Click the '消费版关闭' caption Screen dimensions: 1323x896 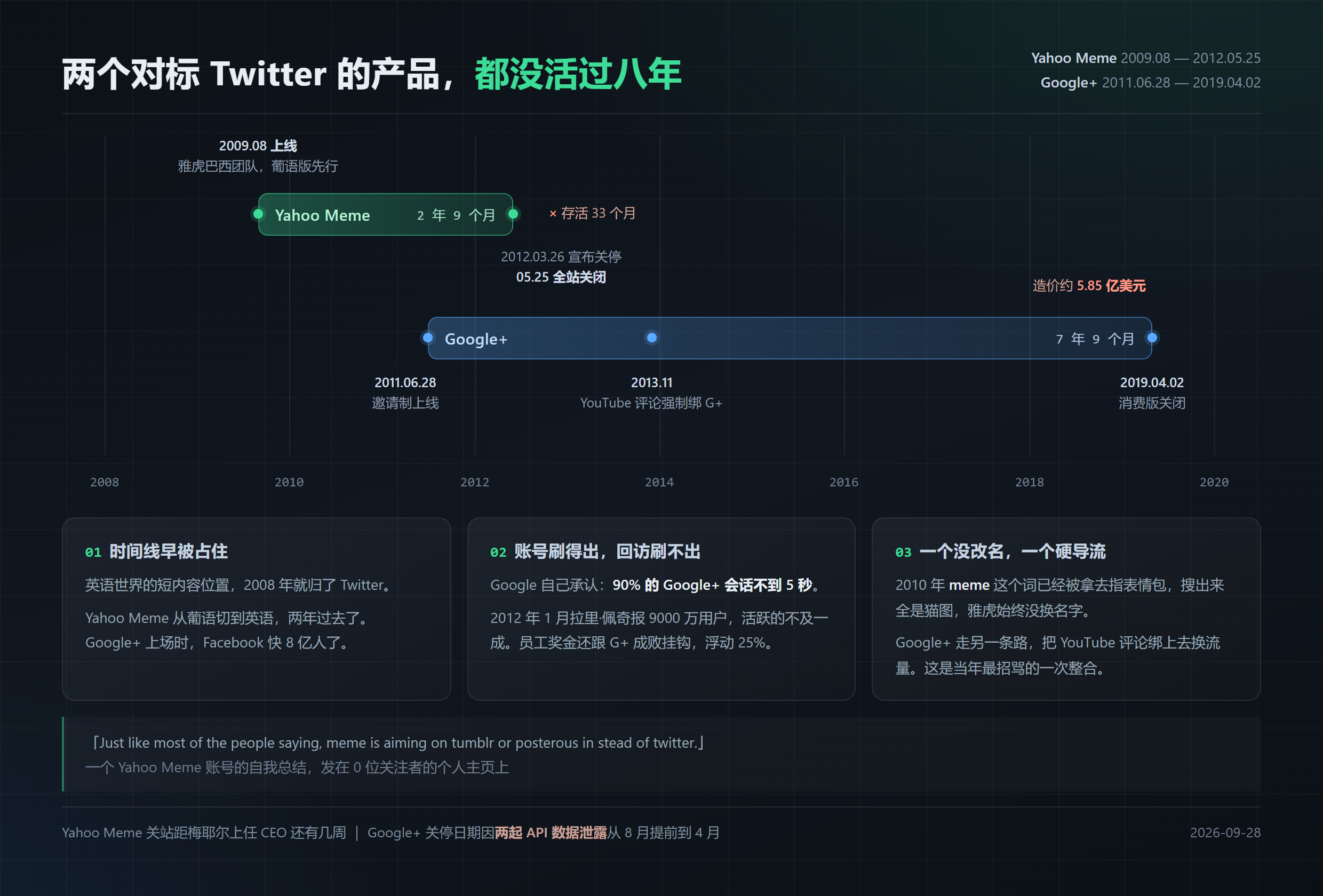pyautogui.click(x=1152, y=403)
